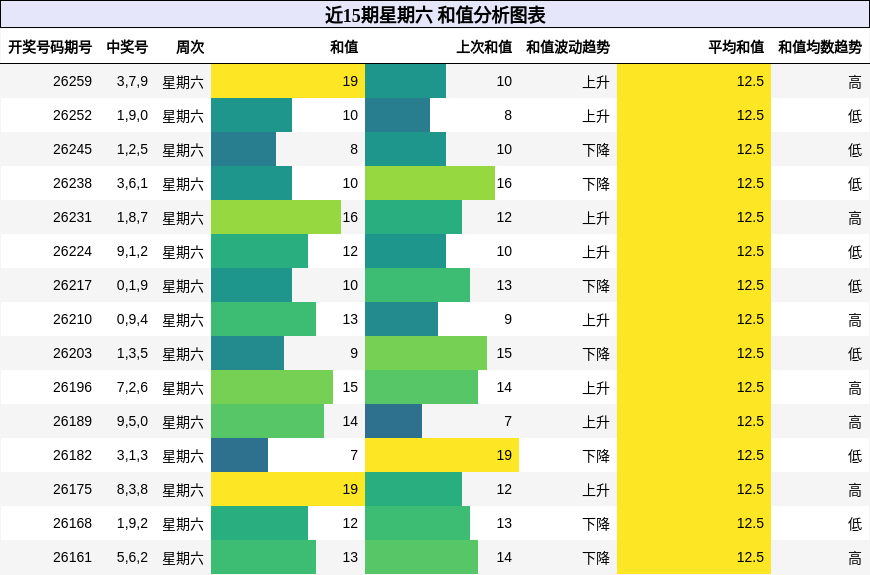
Task: Click the 平均和值 column header
Action: (736, 47)
